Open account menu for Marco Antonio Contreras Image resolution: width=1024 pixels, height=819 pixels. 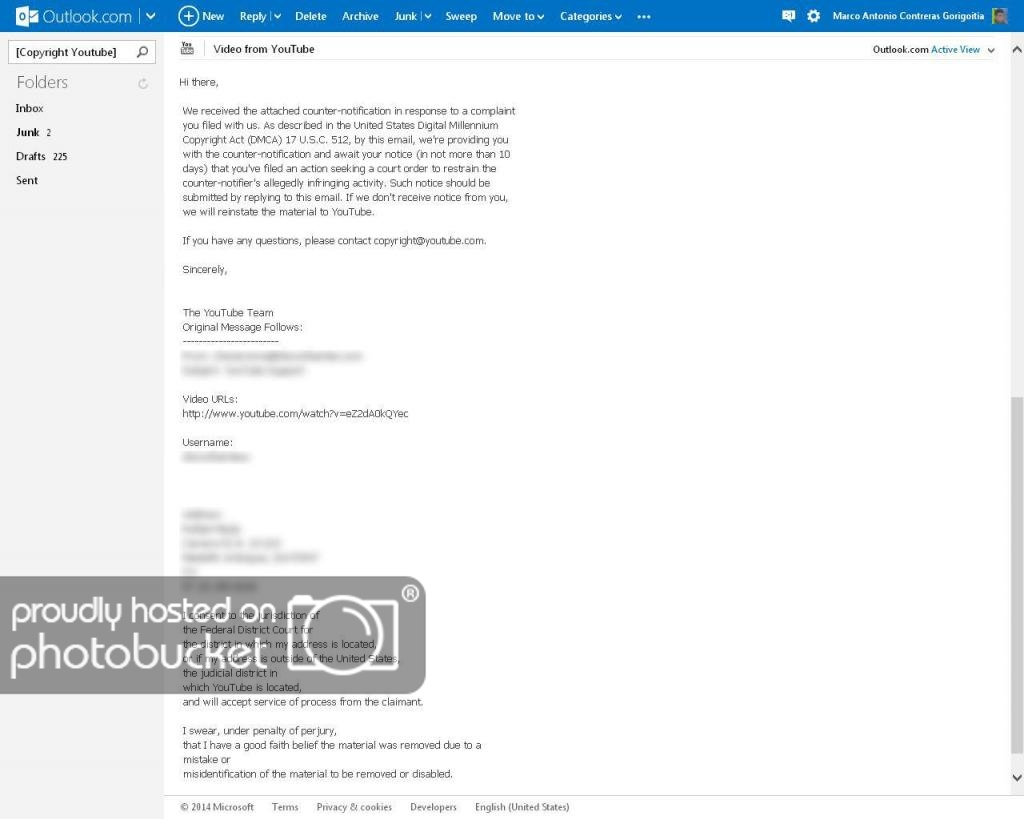tap(908, 16)
